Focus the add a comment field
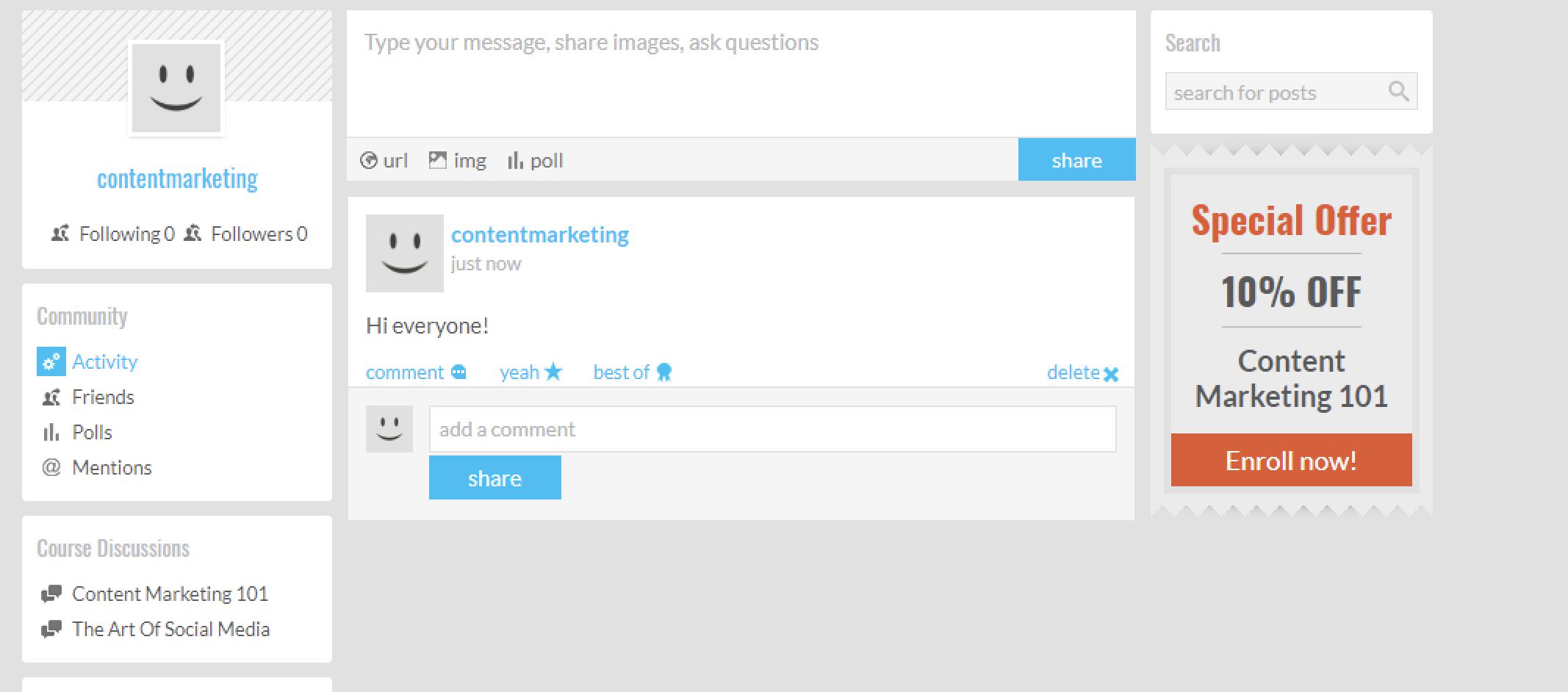 [x=772, y=429]
